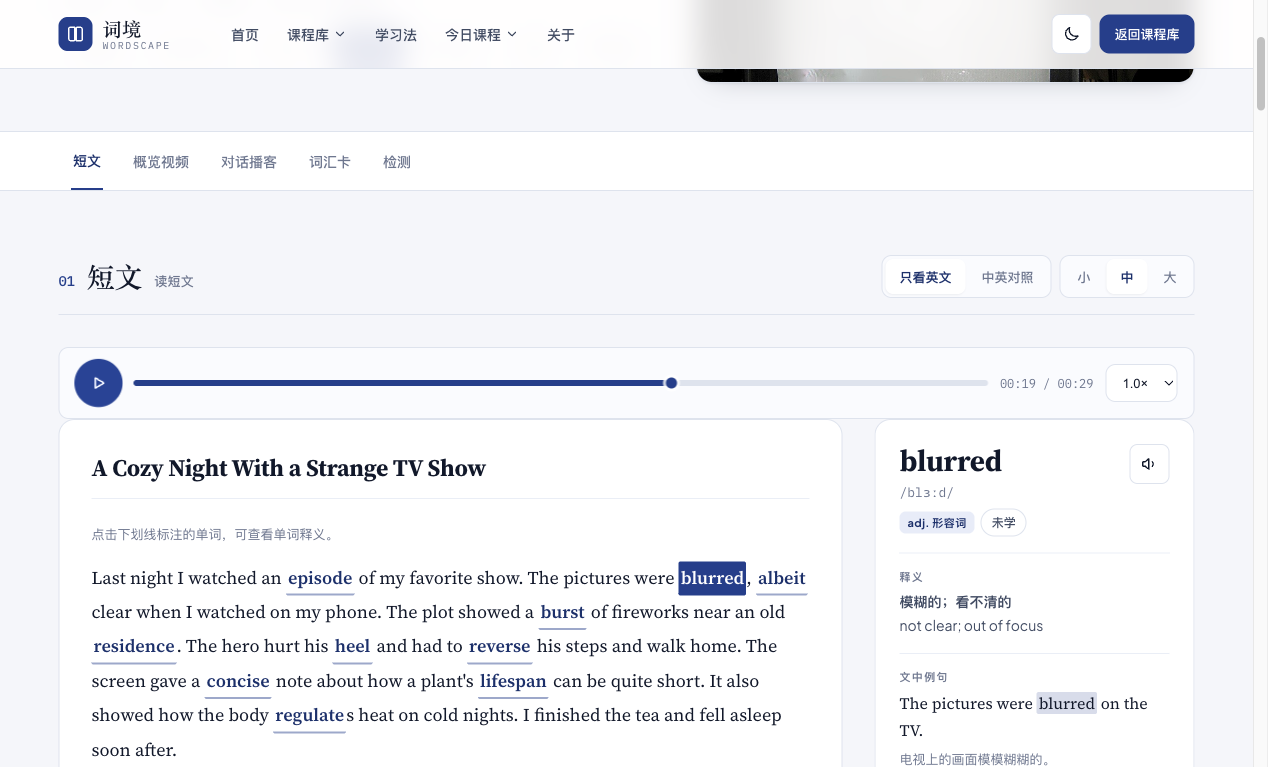Expand the 今日课程 dropdown menu

481,34
